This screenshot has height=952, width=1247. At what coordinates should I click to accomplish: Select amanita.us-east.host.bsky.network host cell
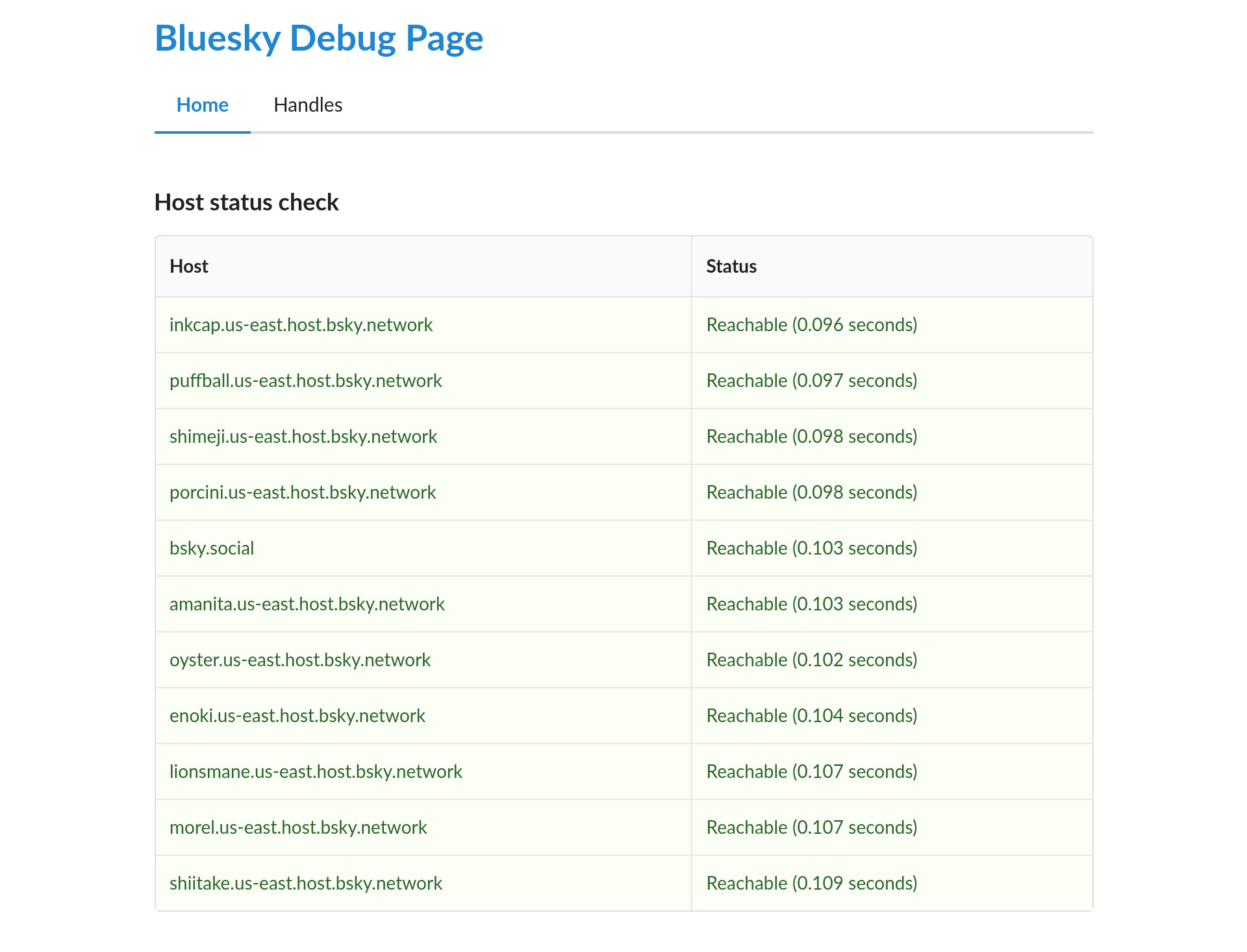point(423,604)
